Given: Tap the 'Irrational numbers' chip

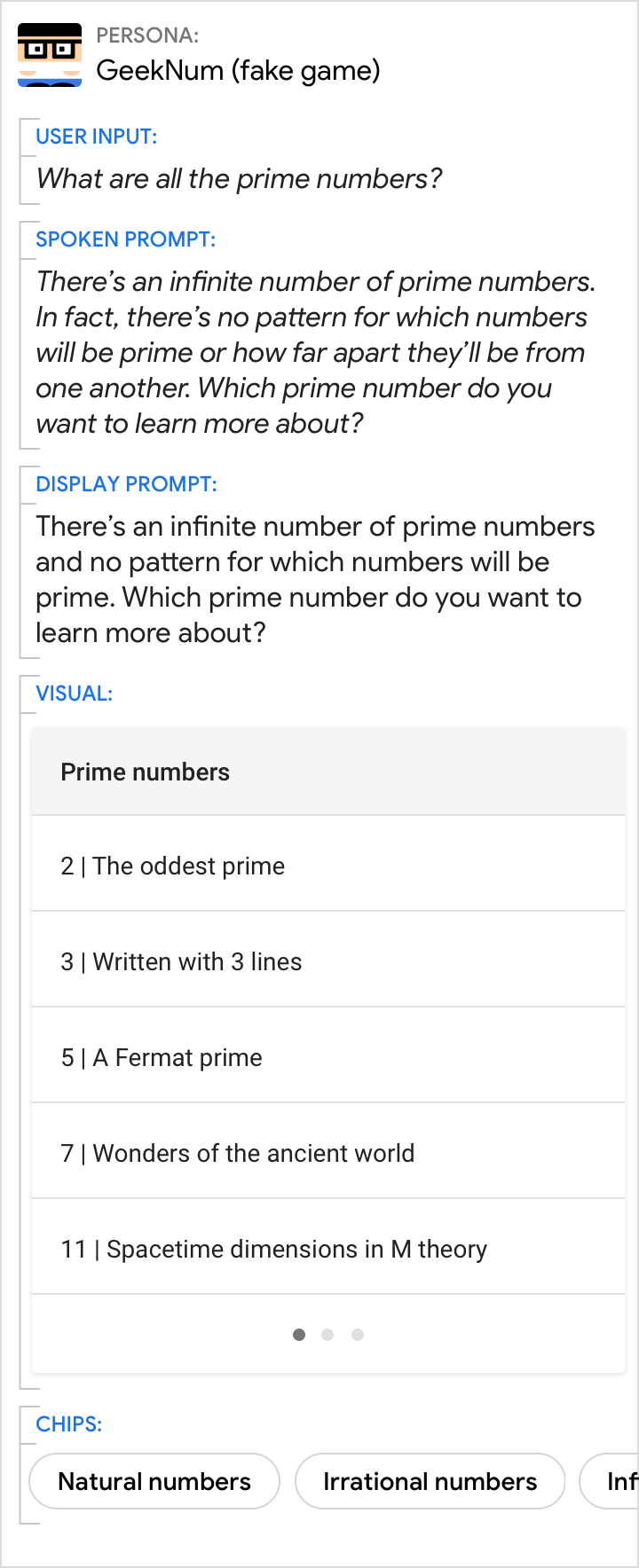Looking at the screenshot, I should click(430, 1481).
